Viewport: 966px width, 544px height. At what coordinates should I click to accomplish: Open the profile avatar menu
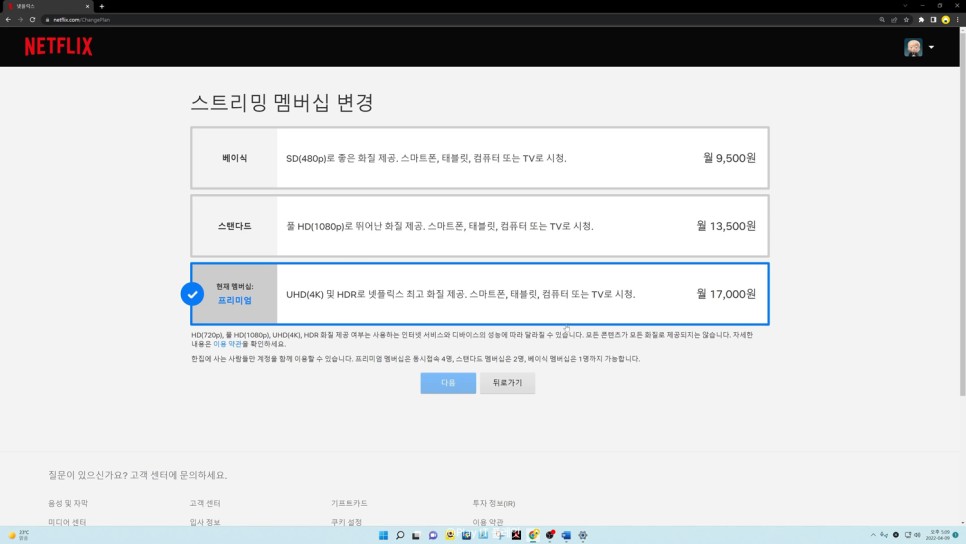point(913,47)
